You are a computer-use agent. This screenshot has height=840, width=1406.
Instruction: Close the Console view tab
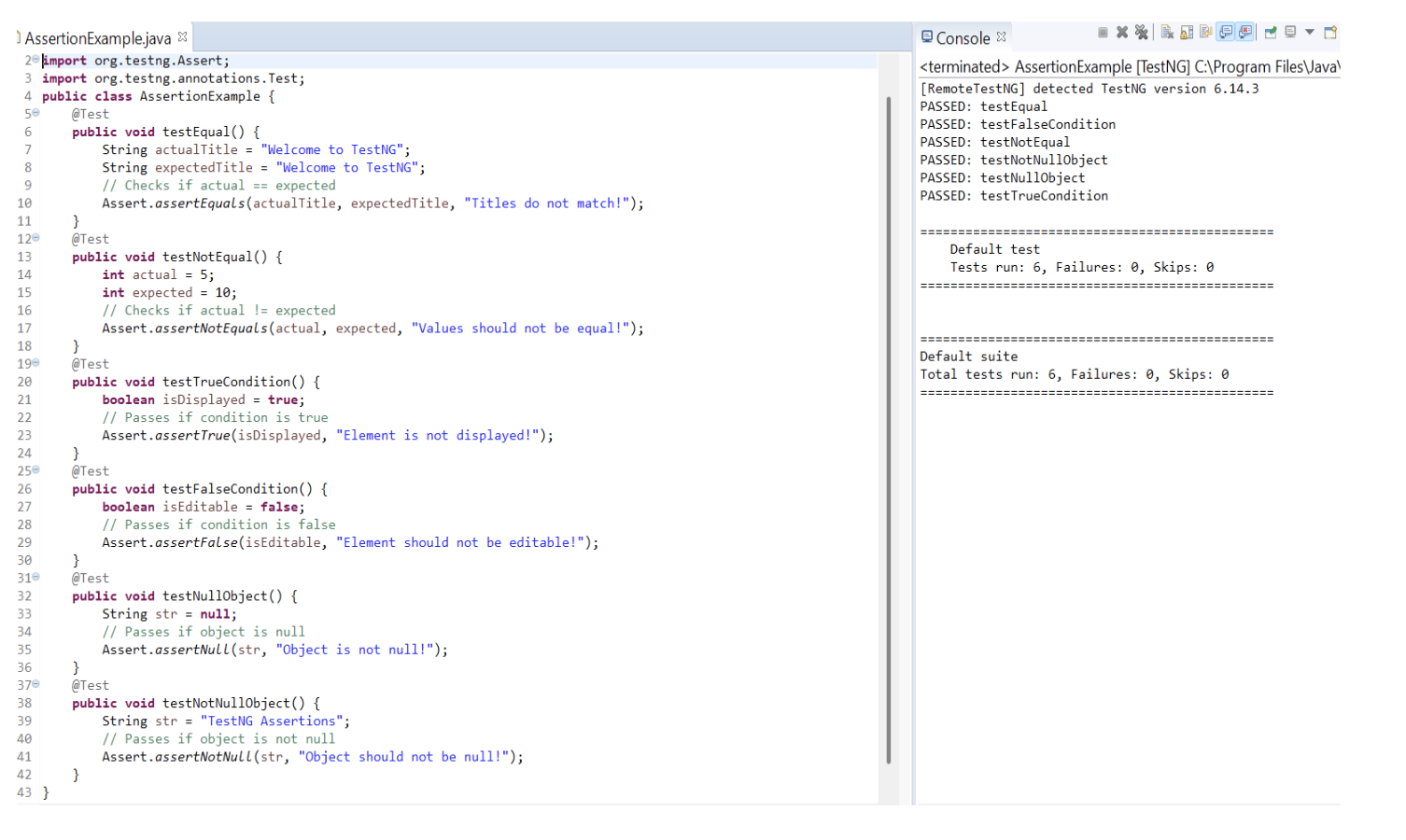(1002, 37)
